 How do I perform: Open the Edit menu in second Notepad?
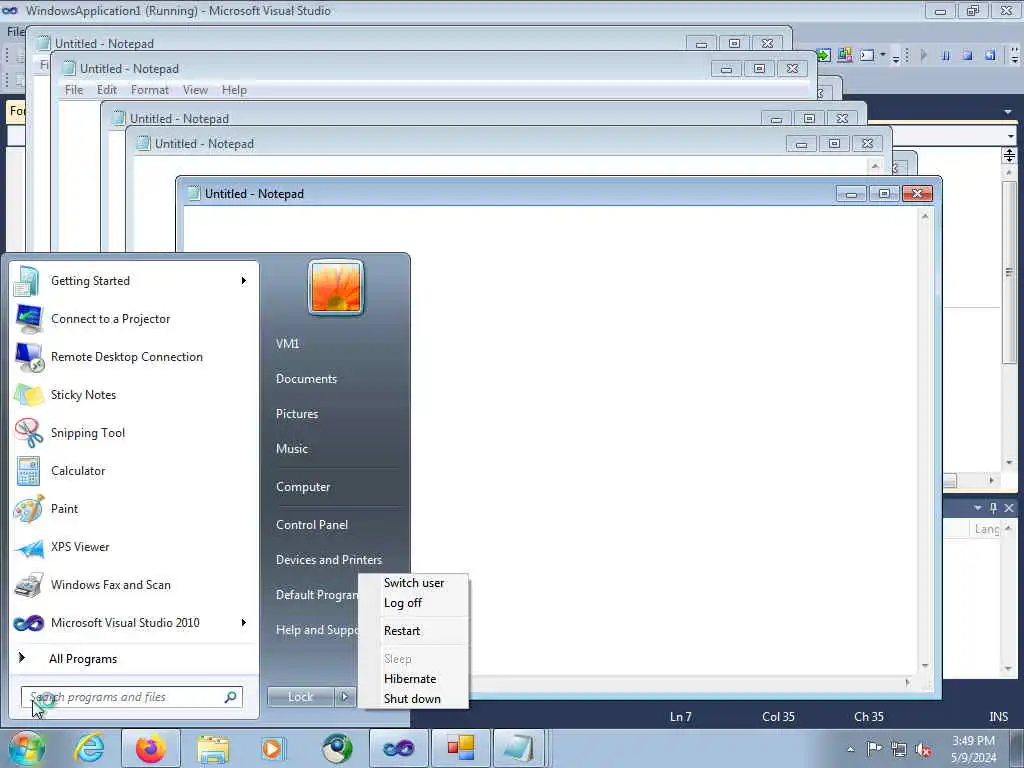107,89
